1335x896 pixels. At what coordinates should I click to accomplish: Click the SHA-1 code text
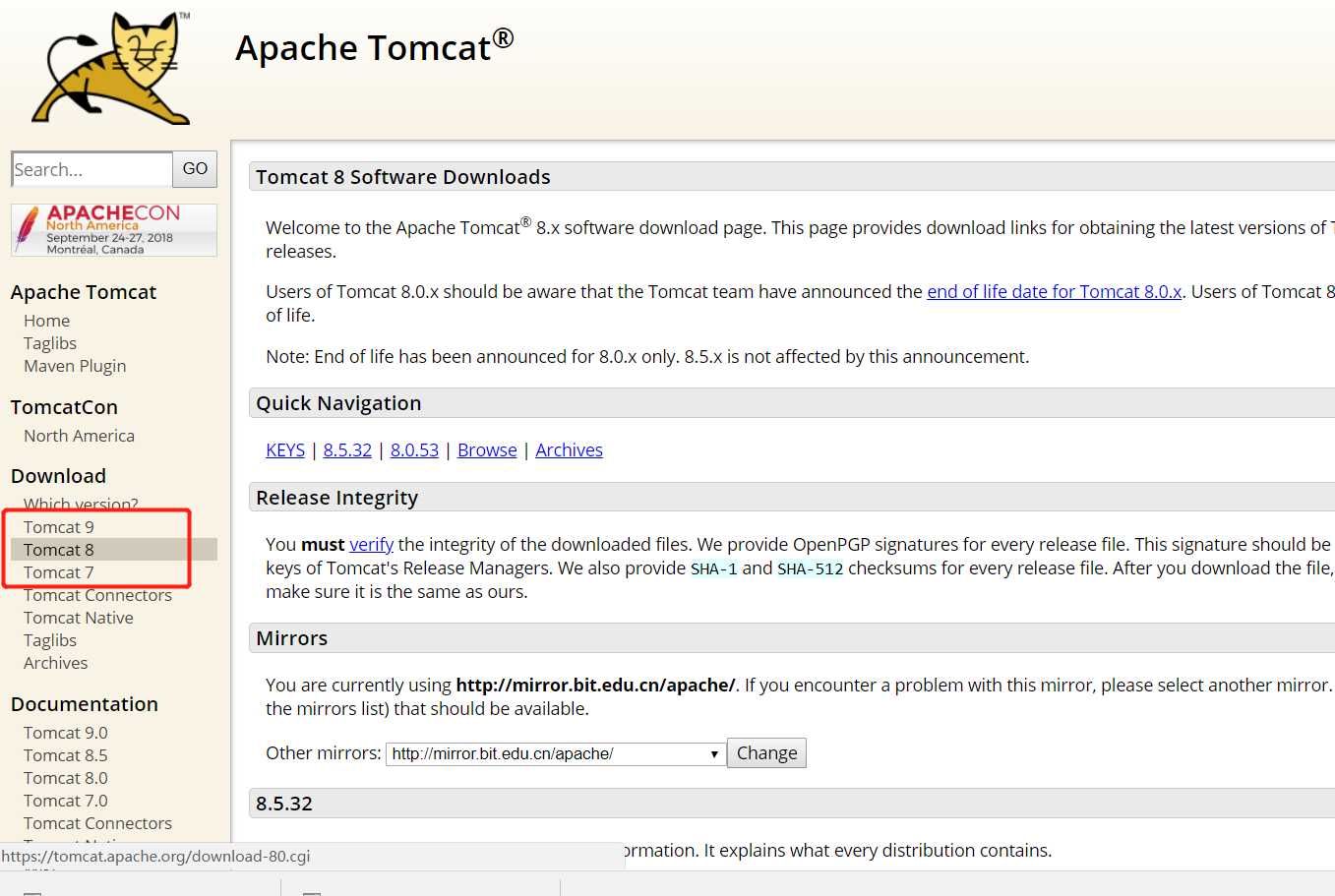713,568
